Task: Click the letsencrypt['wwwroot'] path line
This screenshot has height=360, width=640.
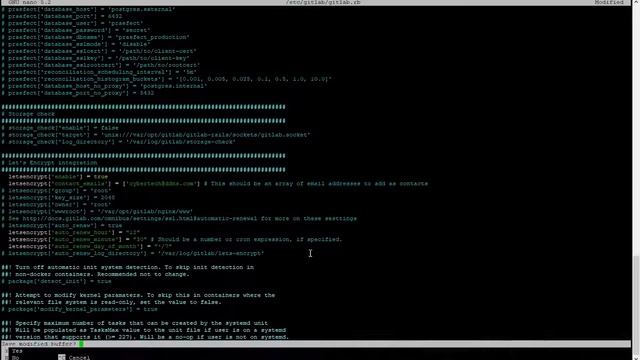Action: coord(97,211)
